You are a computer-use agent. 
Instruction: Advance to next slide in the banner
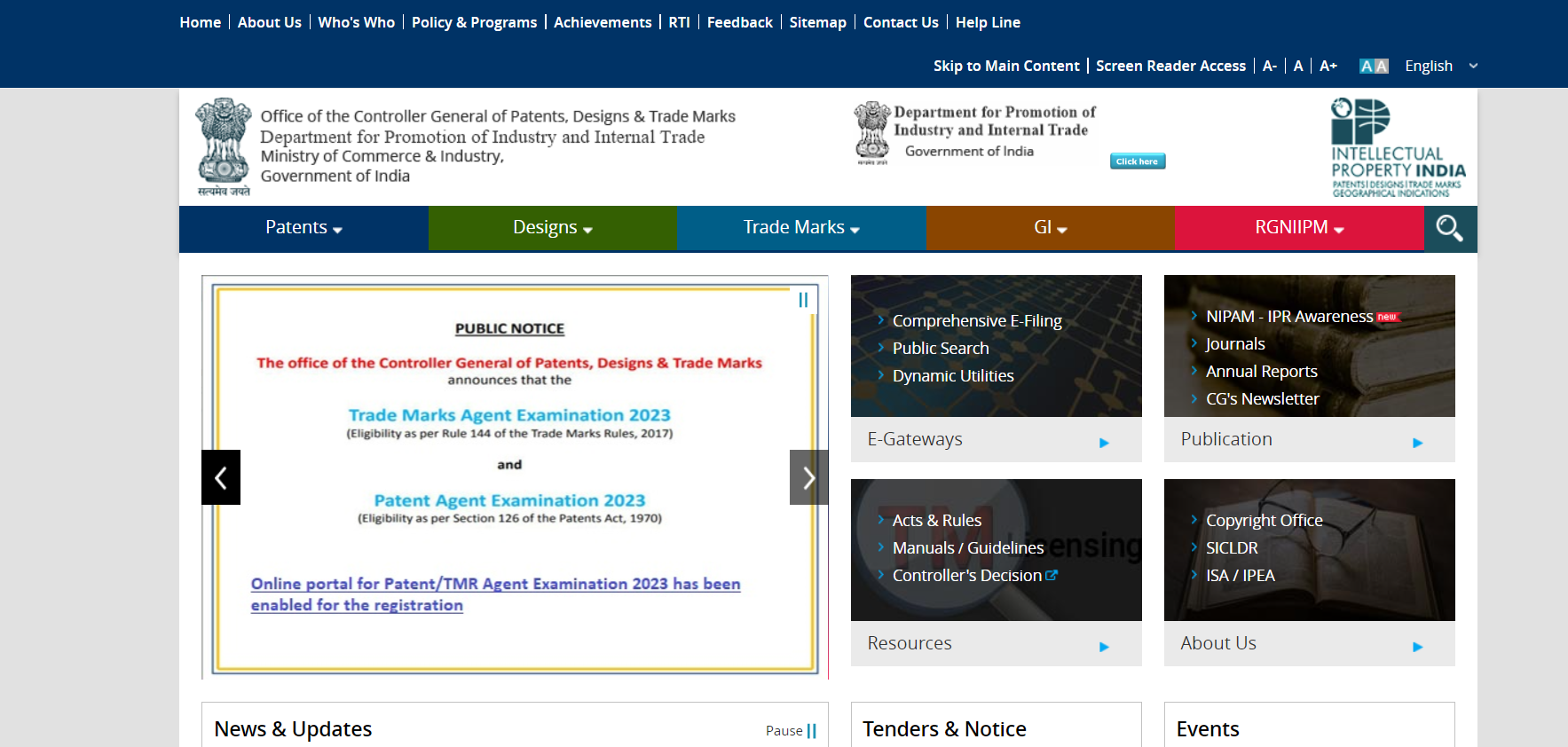[x=808, y=477]
